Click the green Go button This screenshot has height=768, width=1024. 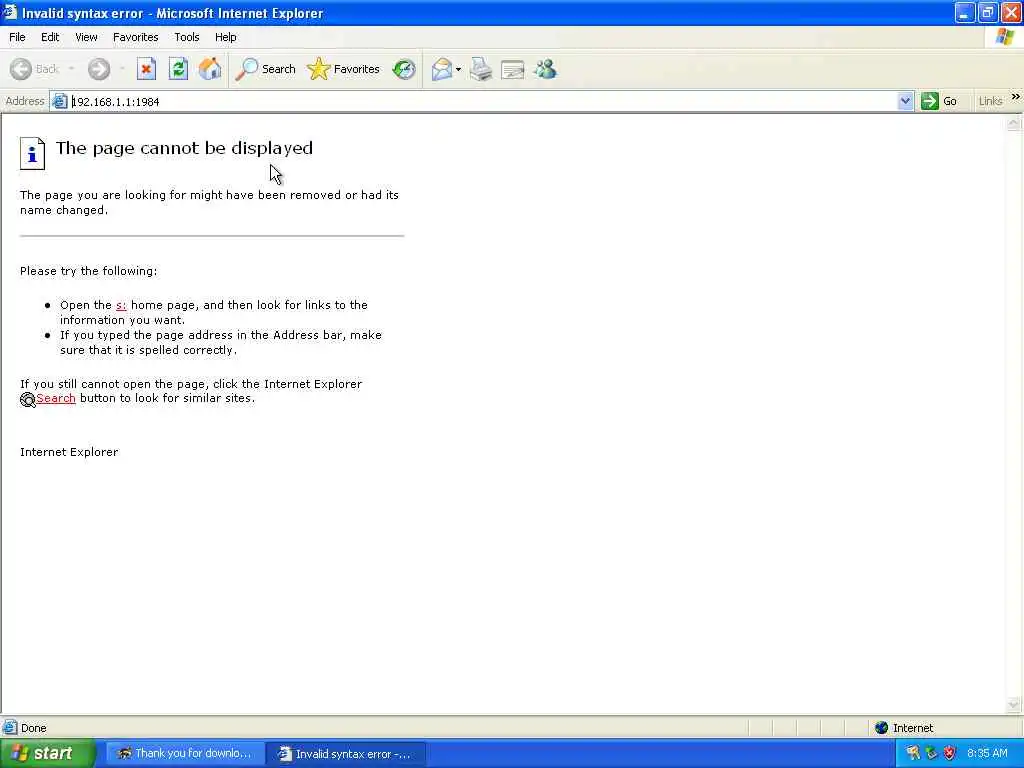939,101
